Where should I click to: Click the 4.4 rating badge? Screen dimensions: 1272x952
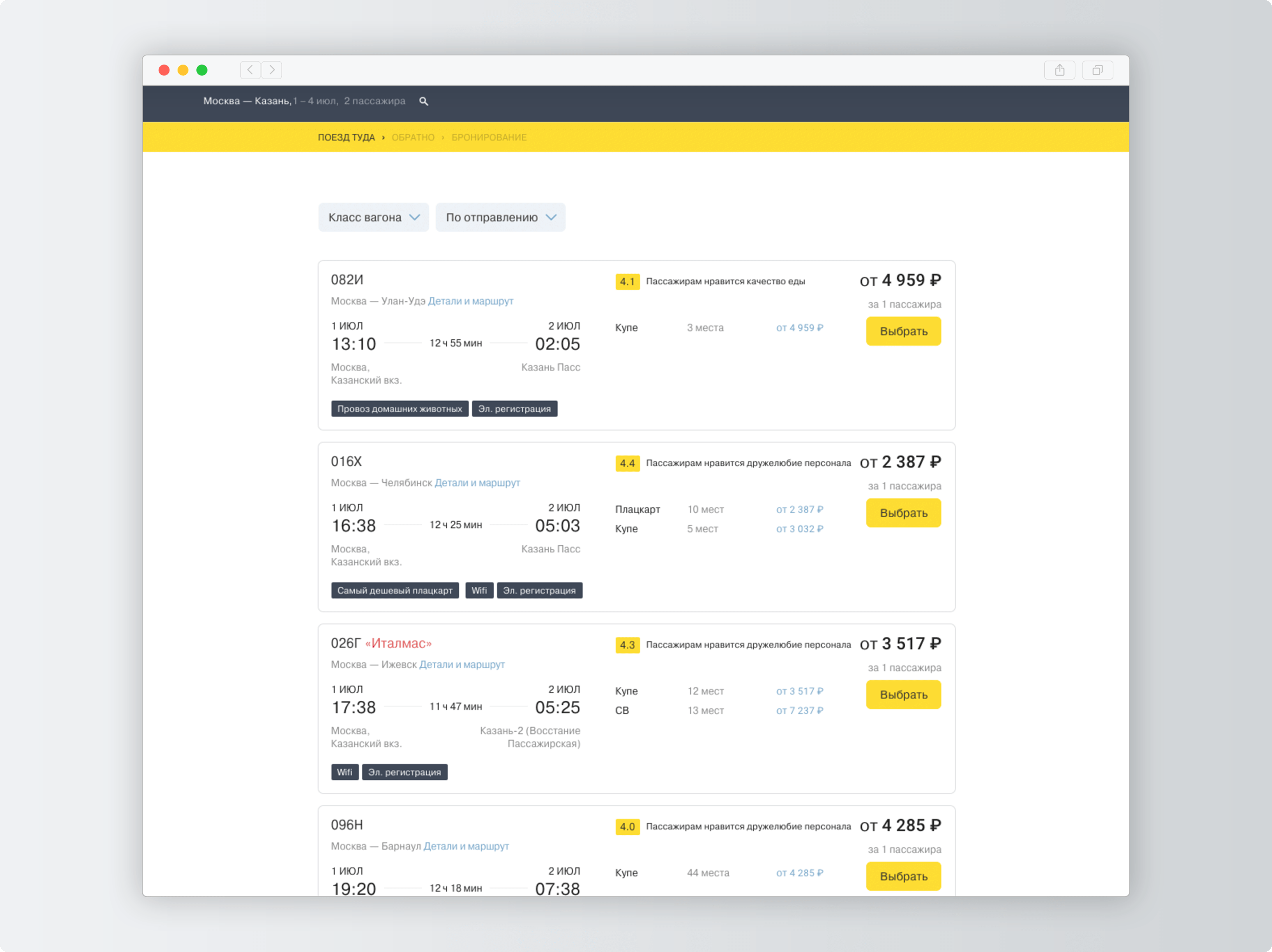click(x=627, y=464)
